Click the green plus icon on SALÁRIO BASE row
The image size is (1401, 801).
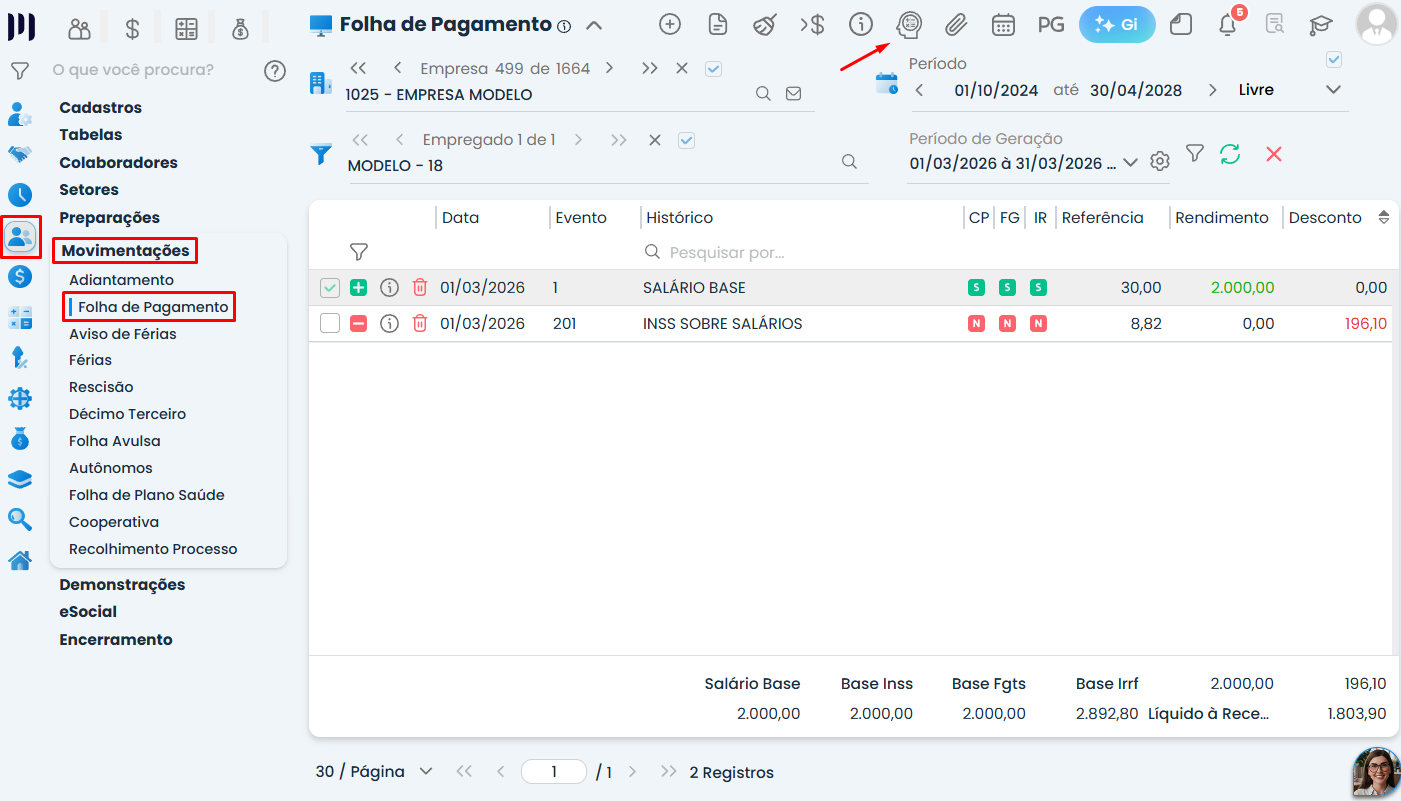pos(359,288)
